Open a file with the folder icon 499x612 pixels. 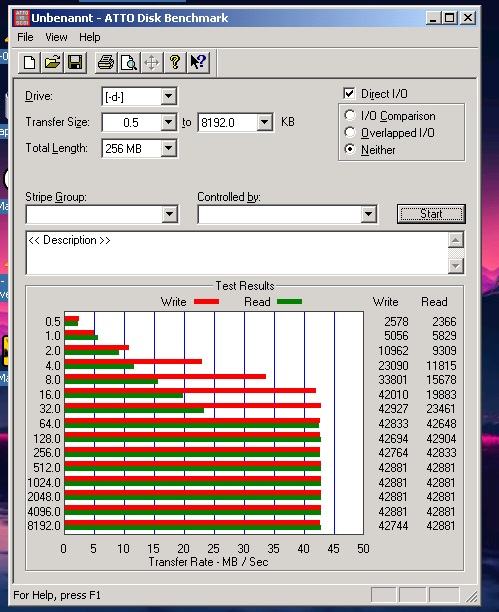(52, 62)
